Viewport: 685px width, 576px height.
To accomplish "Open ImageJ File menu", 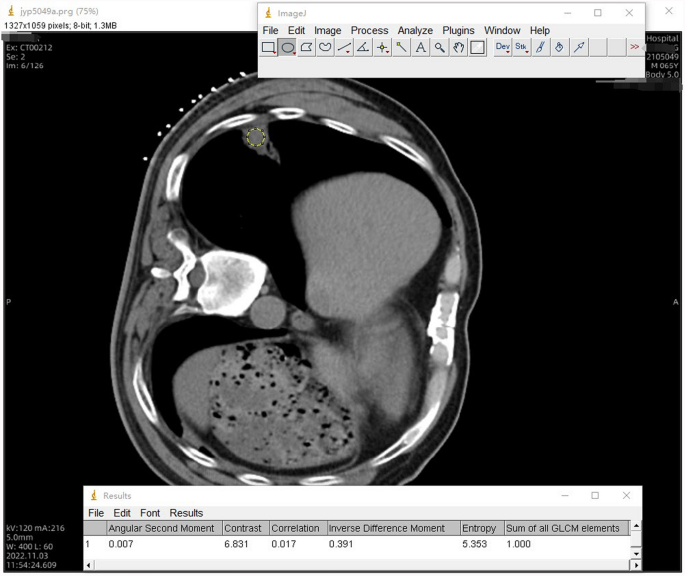I will (x=270, y=30).
